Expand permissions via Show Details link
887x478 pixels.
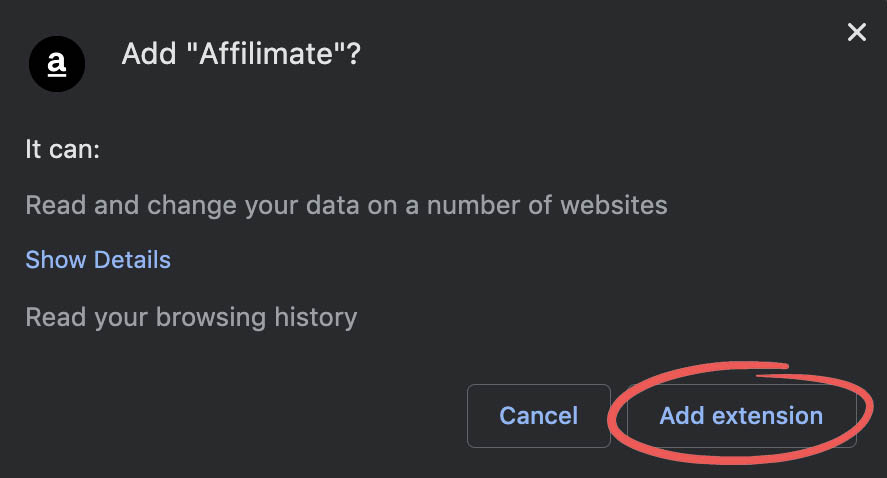pos(98,260)
